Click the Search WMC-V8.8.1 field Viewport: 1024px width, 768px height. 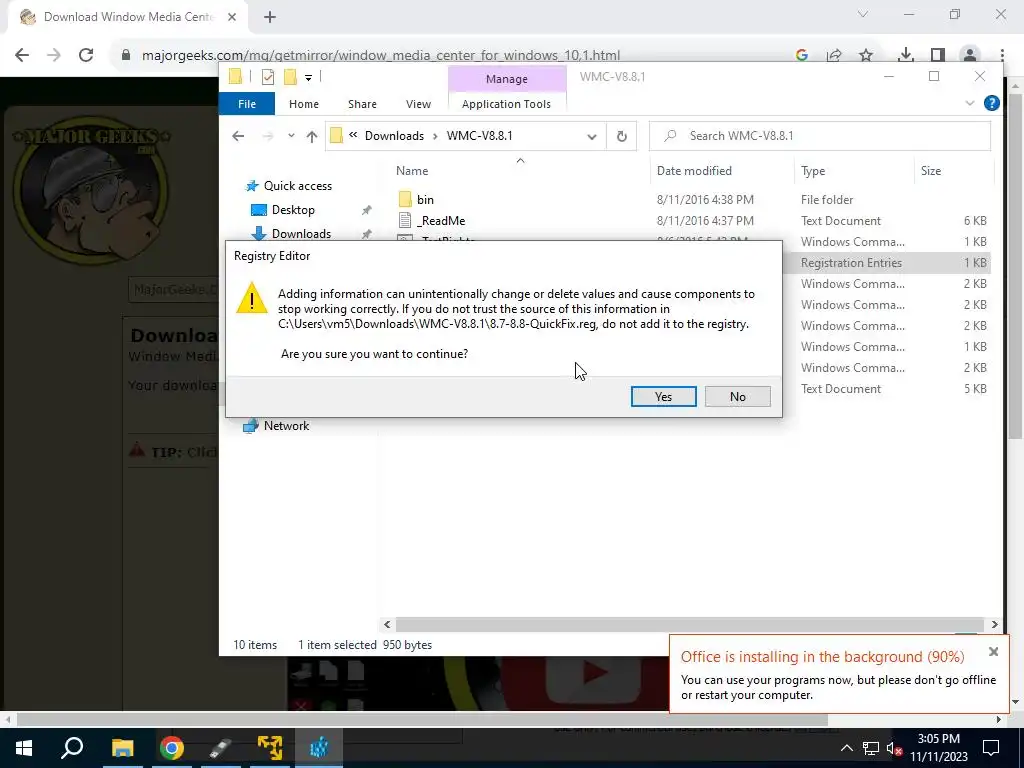(820, 136)
